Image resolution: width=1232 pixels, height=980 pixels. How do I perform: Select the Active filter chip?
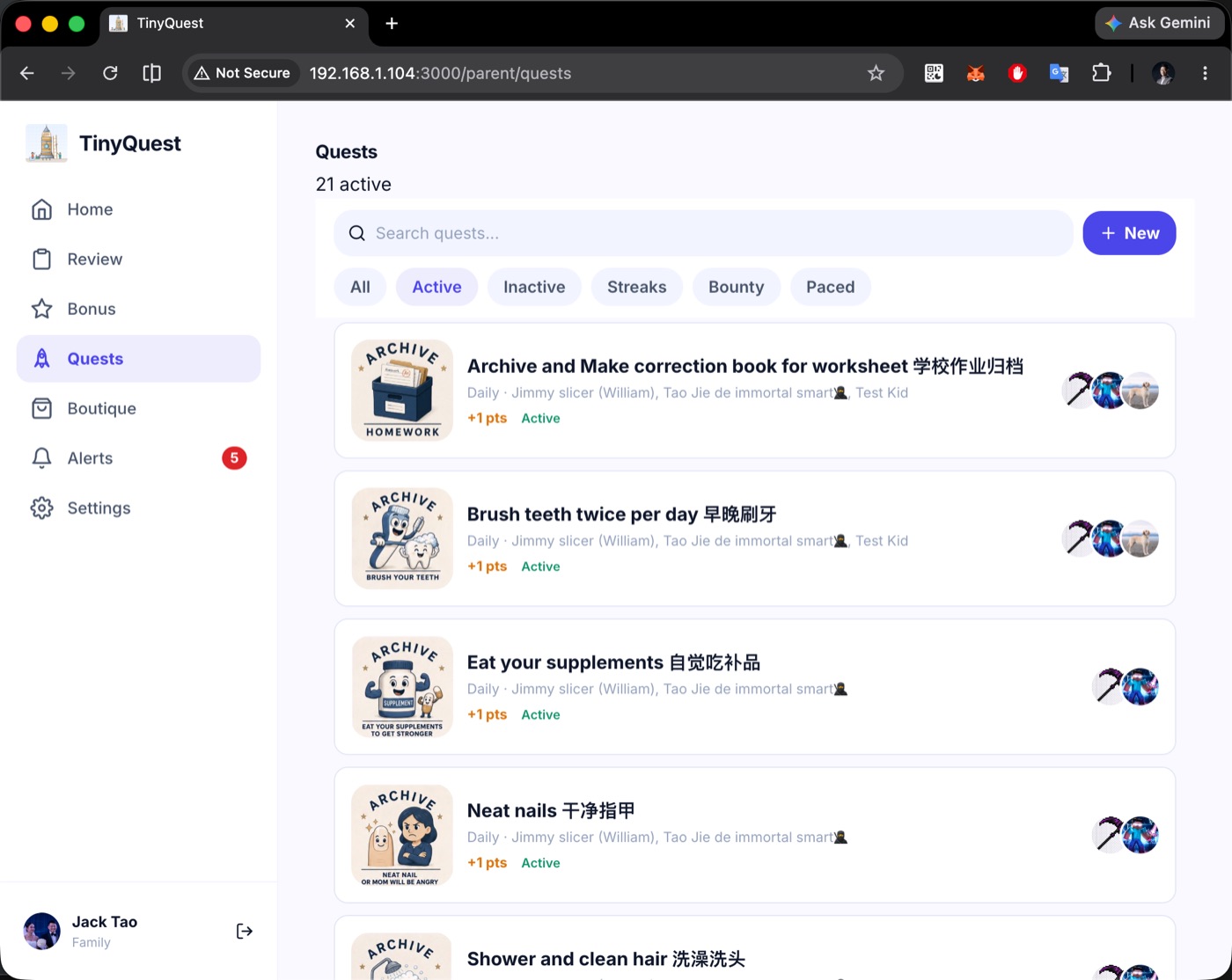point(436,287)
